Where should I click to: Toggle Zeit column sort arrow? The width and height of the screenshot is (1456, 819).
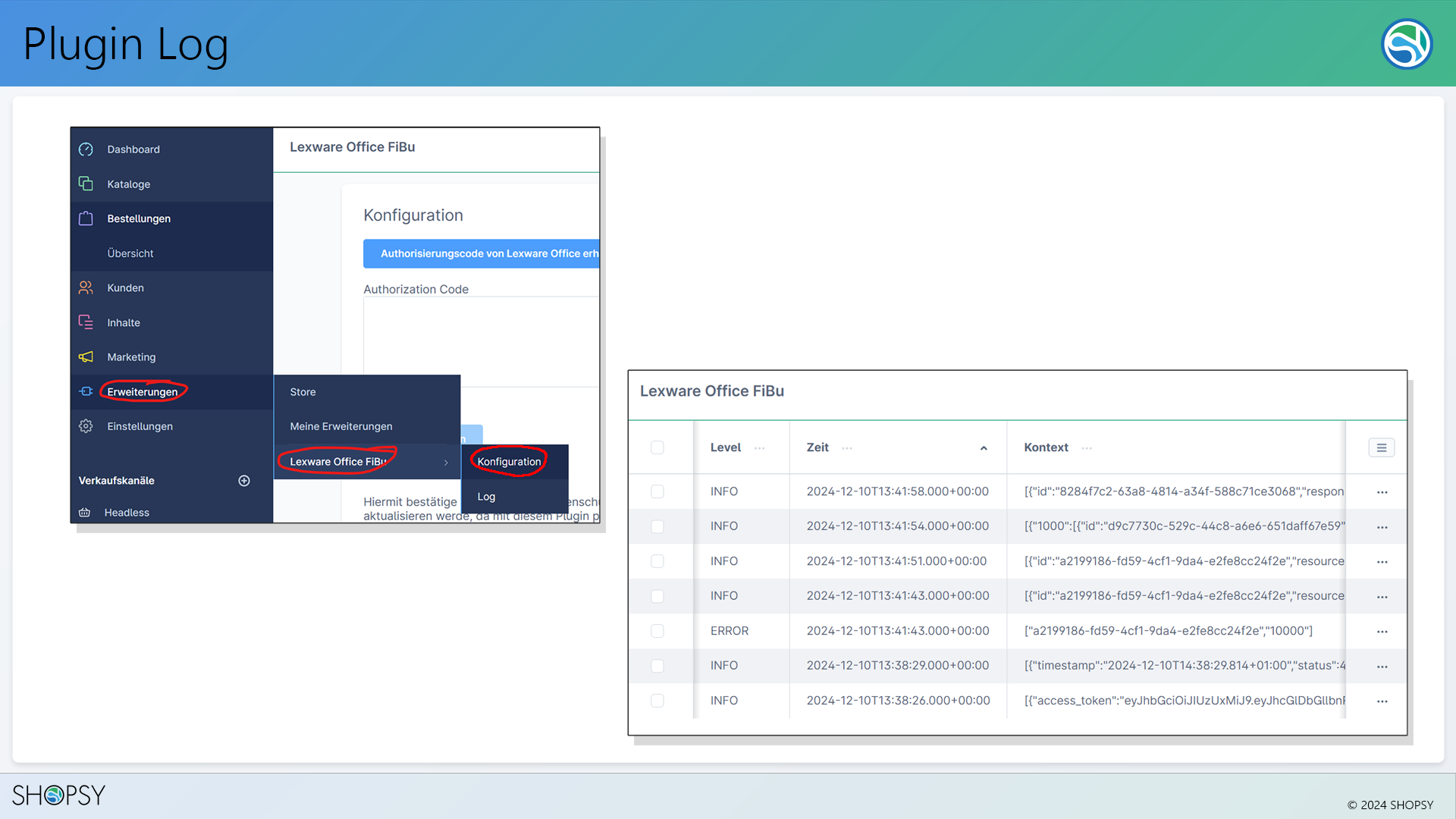[984, 448]
